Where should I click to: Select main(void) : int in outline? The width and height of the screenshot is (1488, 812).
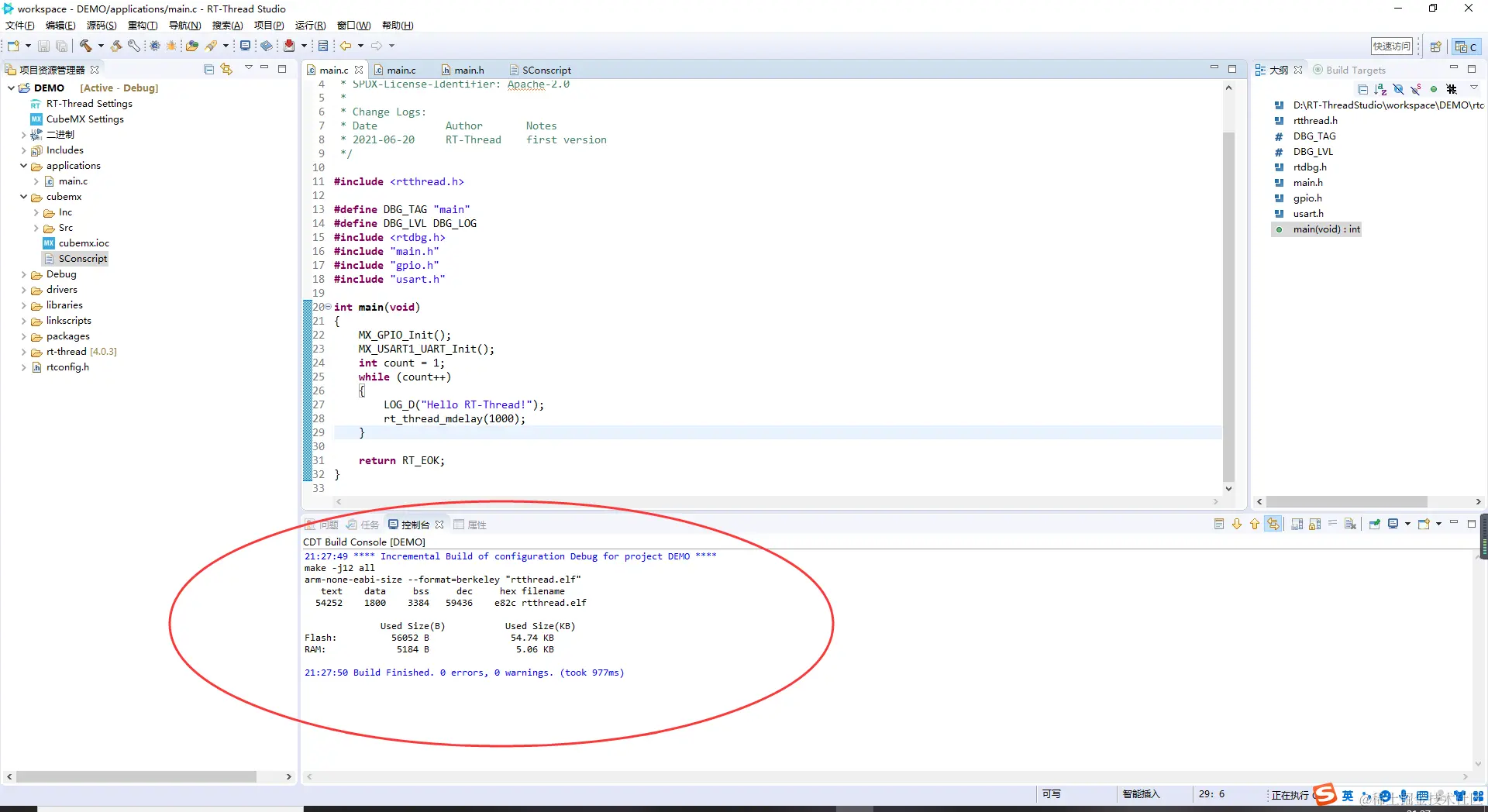[1326, 229]
